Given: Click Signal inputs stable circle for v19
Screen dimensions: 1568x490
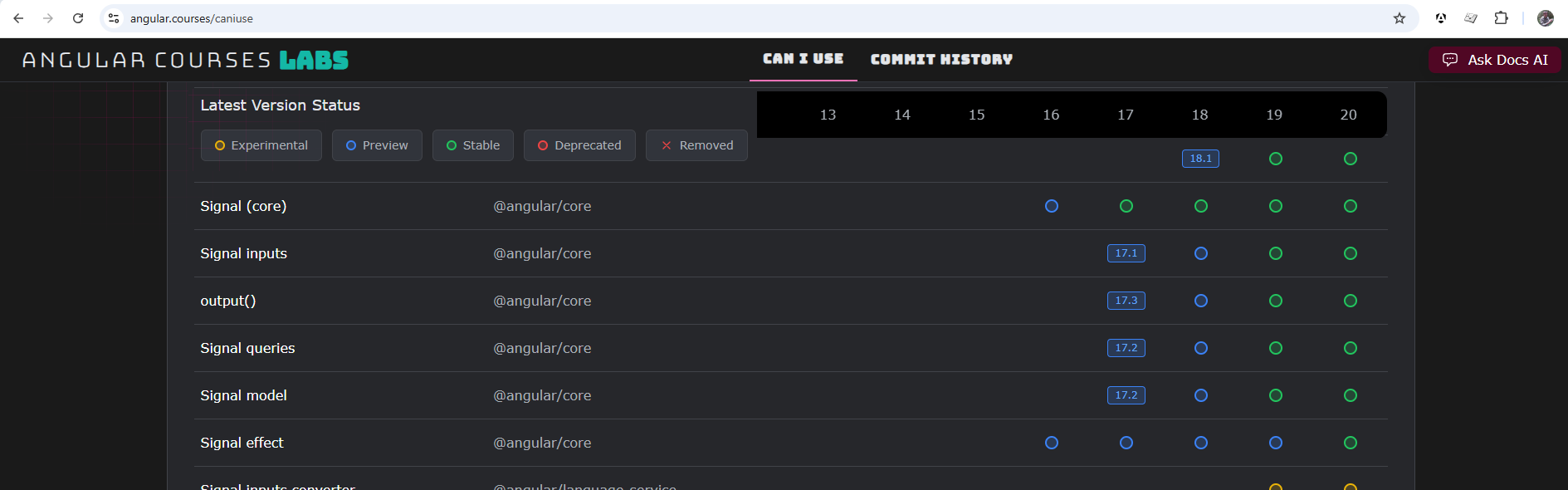Looking at the screenshot, I should coord(1276,253).
